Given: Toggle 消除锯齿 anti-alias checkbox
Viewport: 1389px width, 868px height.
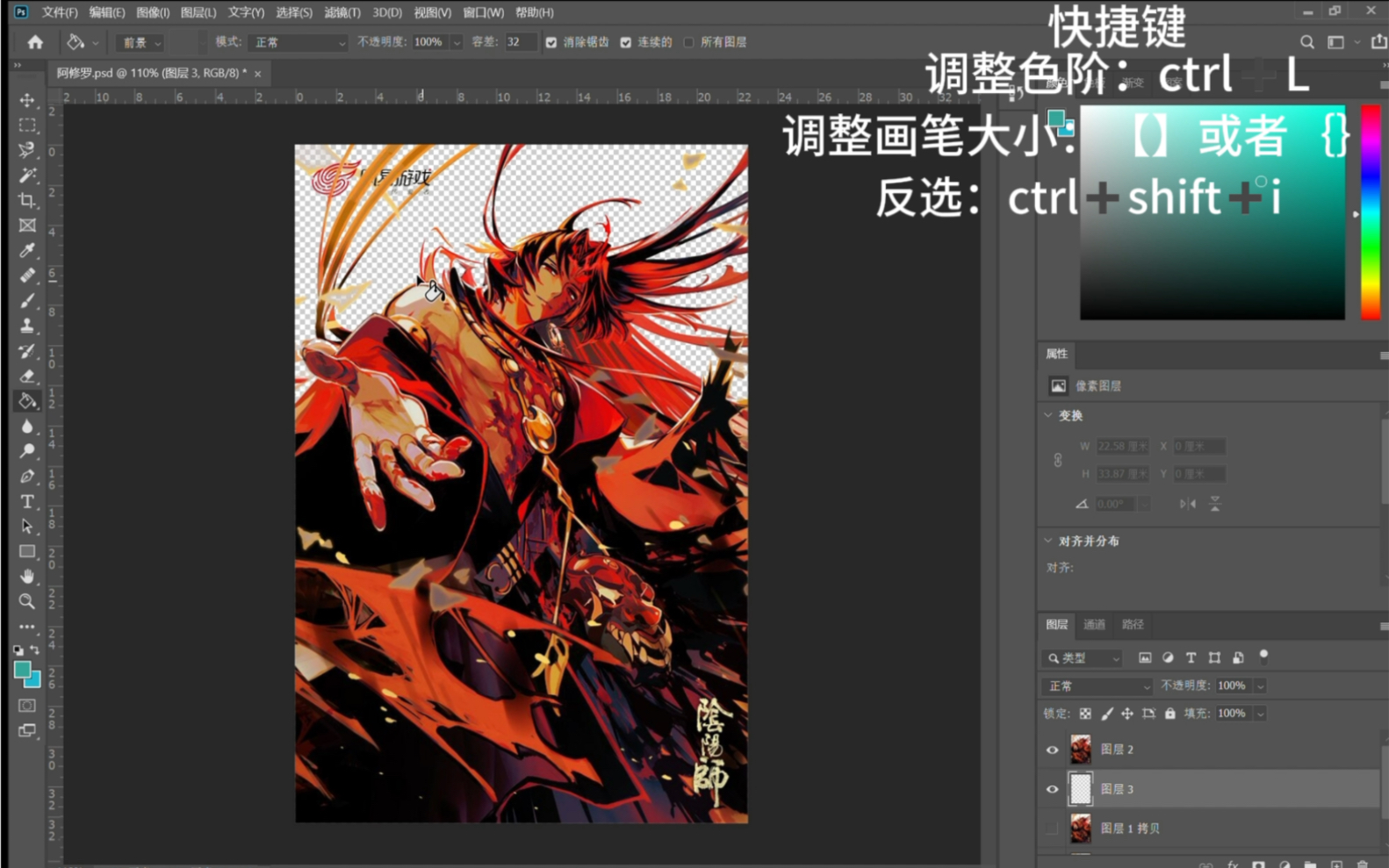Looking at the screenshot, I should (x=551, y=42).
